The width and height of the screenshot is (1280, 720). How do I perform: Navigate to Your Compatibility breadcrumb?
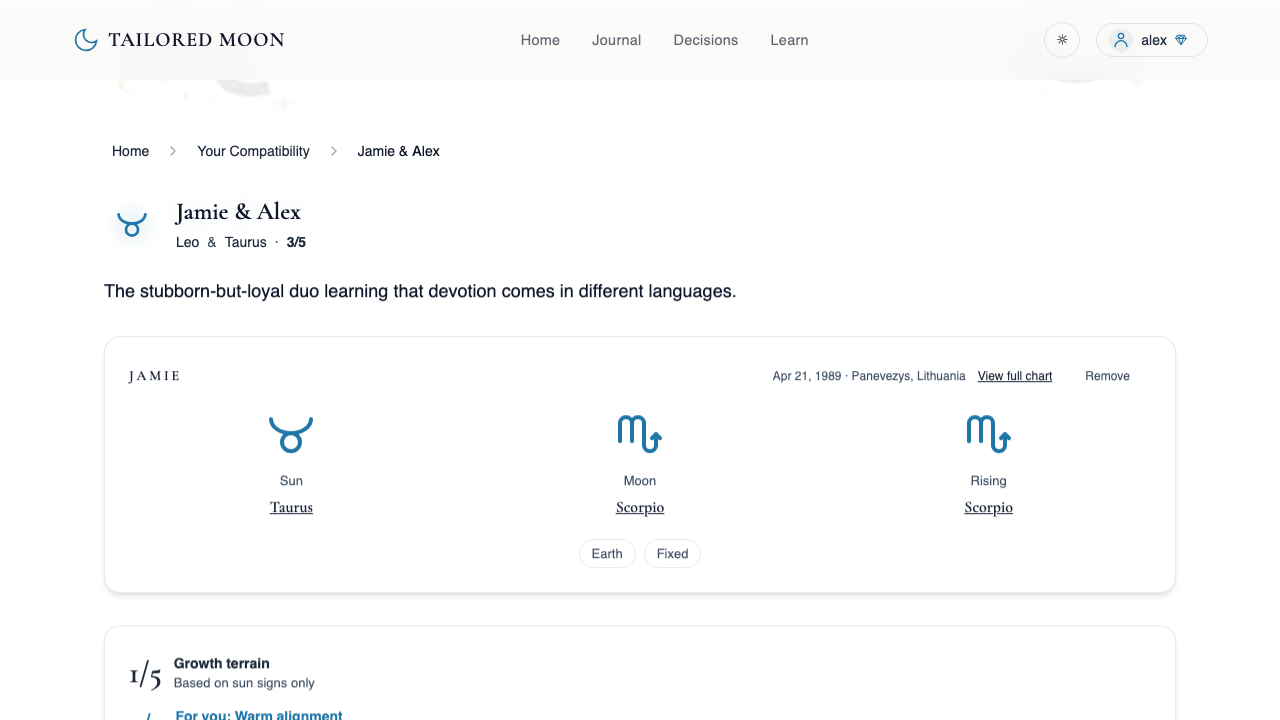253,151
